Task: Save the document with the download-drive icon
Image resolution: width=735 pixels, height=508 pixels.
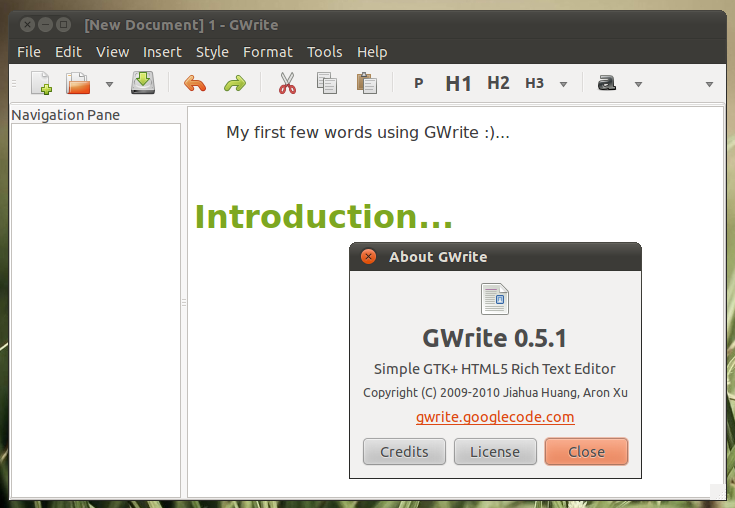Action: pos(143,83)
